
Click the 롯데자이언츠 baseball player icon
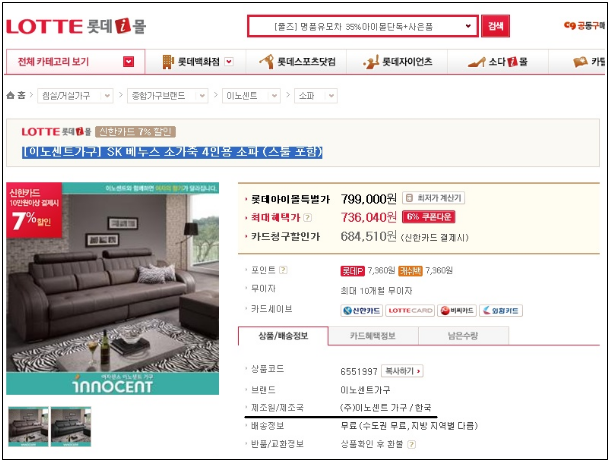click(371, 62)
